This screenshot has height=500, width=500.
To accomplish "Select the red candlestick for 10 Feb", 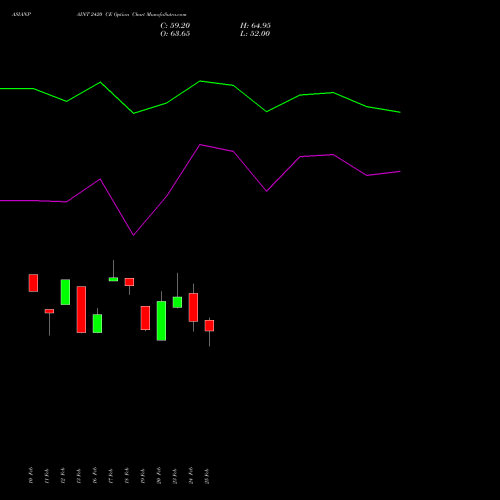I will (33, 283).
